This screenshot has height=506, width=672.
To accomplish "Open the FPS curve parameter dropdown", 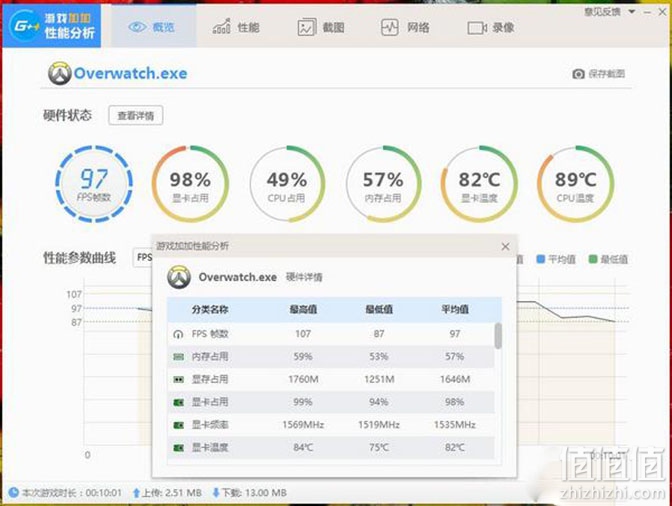I will (x=143, y=257).
